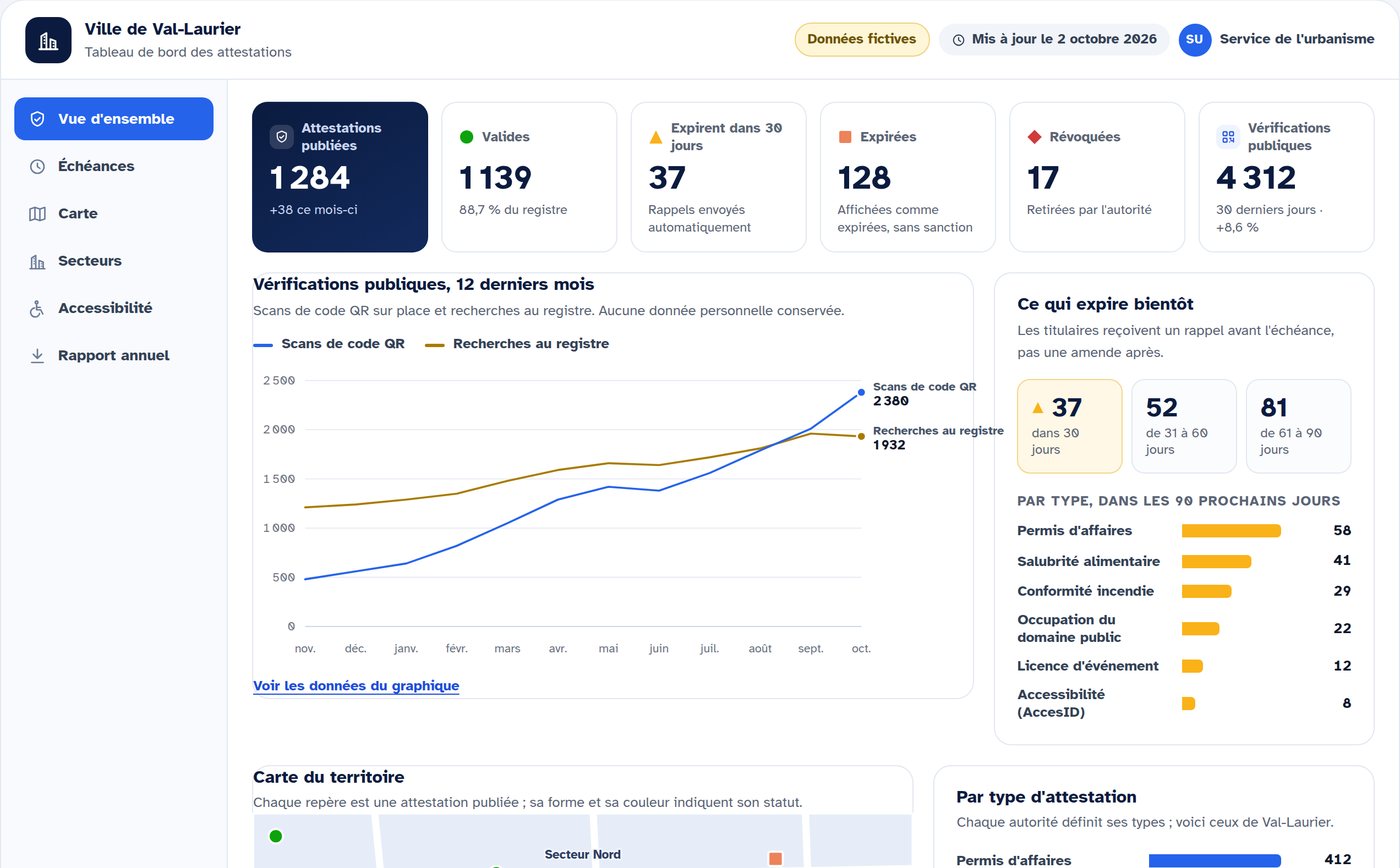Click the Carte du territoire heading
Screen dimensions: 1400x868
[329, 777]
